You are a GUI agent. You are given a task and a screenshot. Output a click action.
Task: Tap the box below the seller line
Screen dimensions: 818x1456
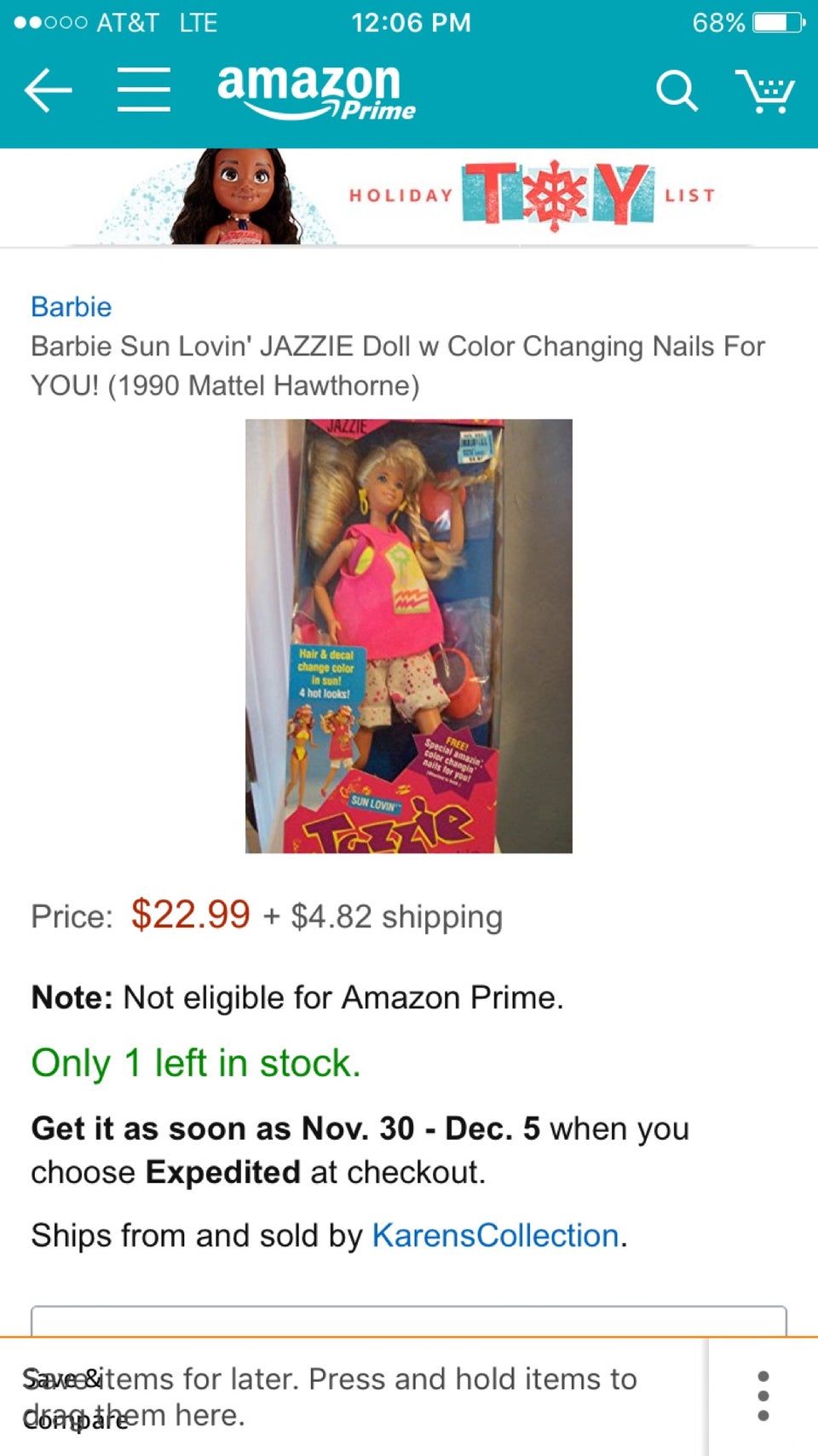[409, 1320]
